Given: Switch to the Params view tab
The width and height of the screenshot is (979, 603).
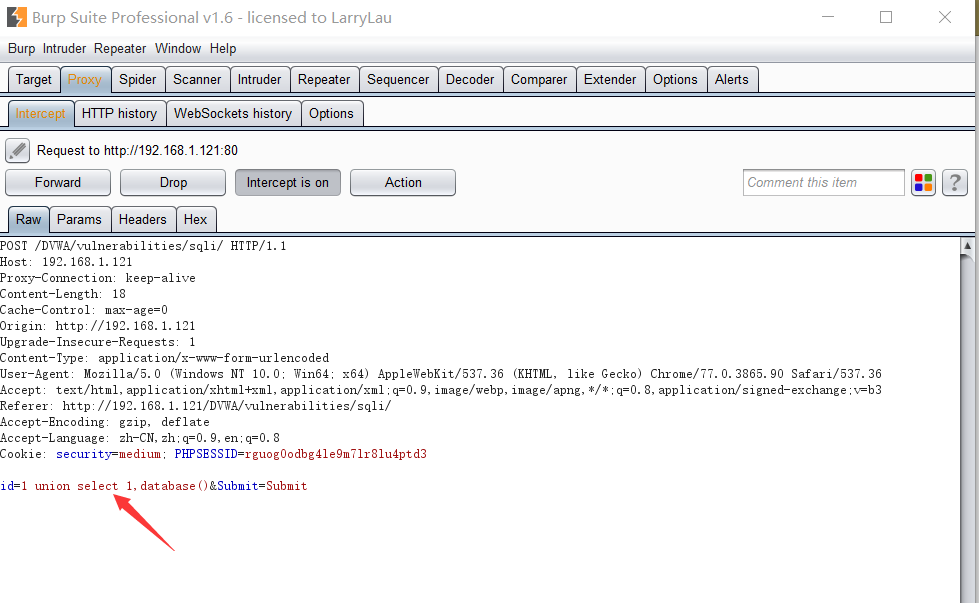Looking at the screenshot, I should click(79, 220).
